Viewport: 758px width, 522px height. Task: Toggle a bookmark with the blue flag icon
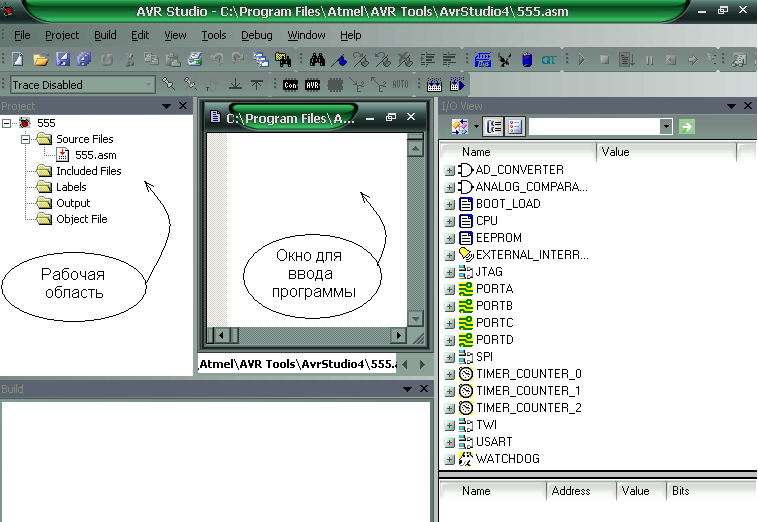click(339, 60)
